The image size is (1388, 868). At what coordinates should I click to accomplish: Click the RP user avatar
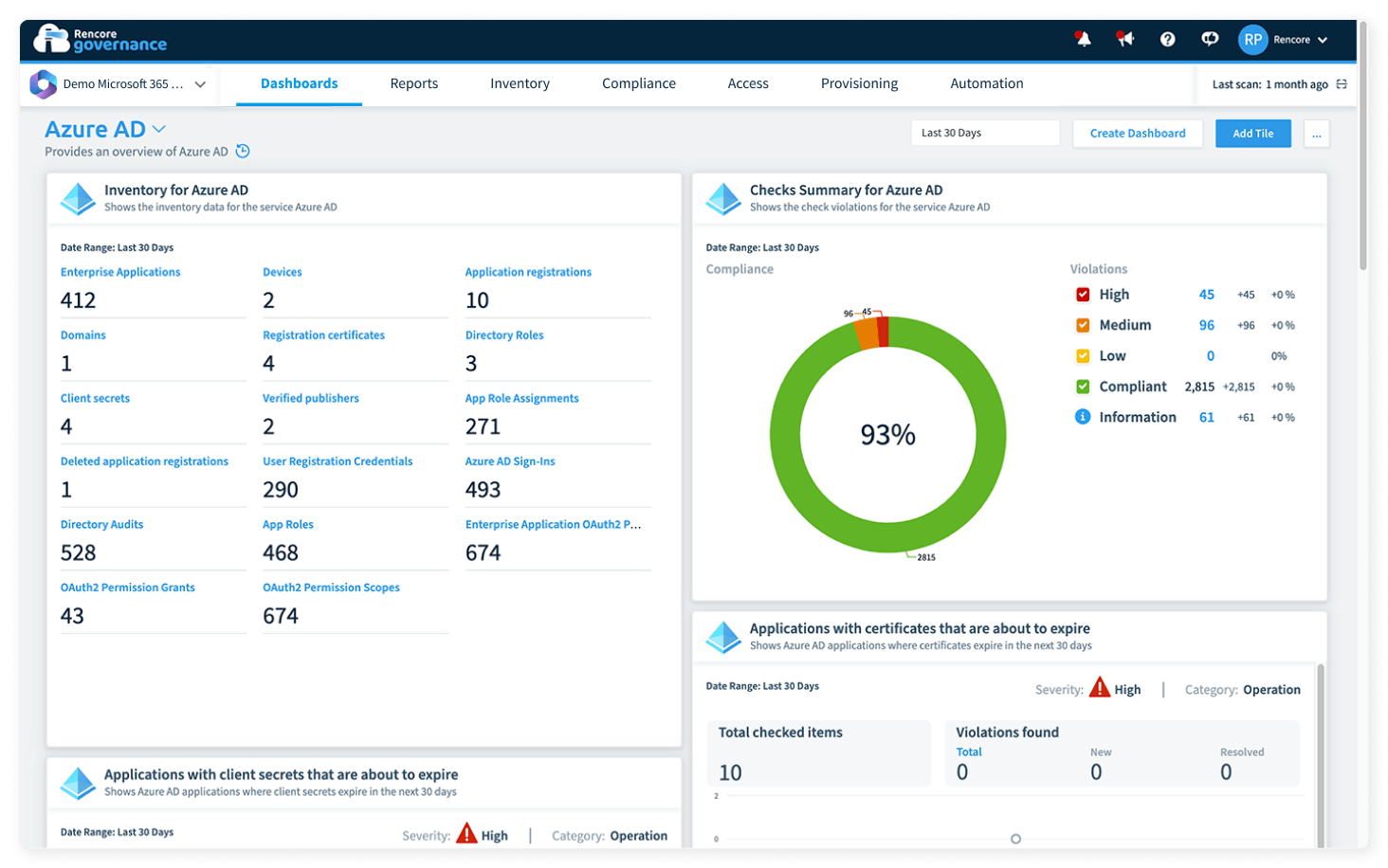(1252, 40)
